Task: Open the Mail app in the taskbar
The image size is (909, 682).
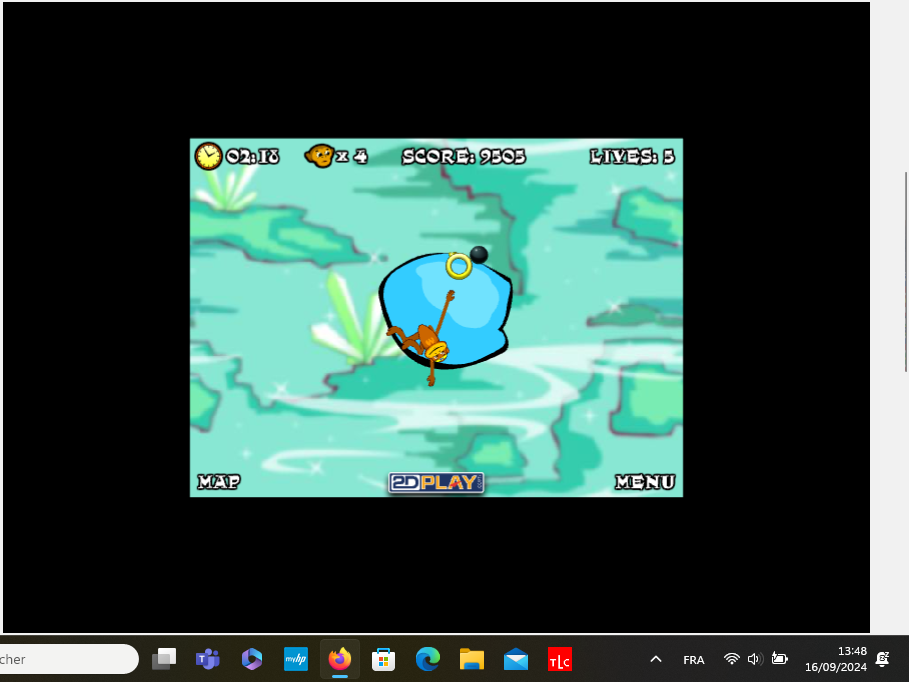Action: 516,659
